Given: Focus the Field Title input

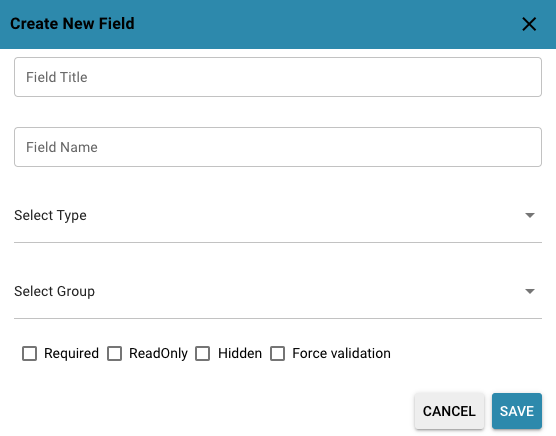Looking at the screenshot, I should point(278,77).
